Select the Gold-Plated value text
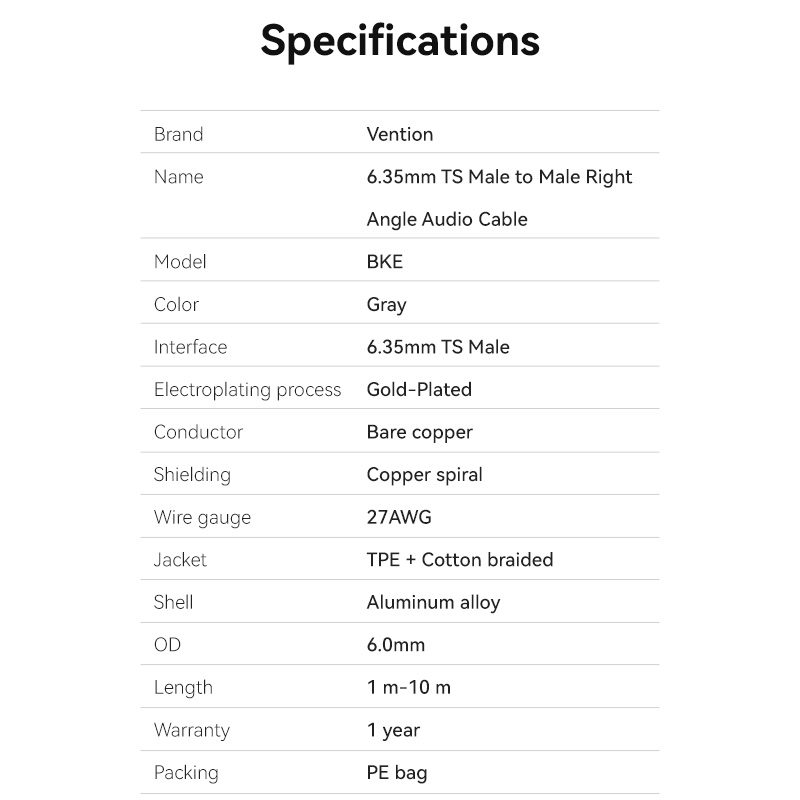 pos(419,390)
